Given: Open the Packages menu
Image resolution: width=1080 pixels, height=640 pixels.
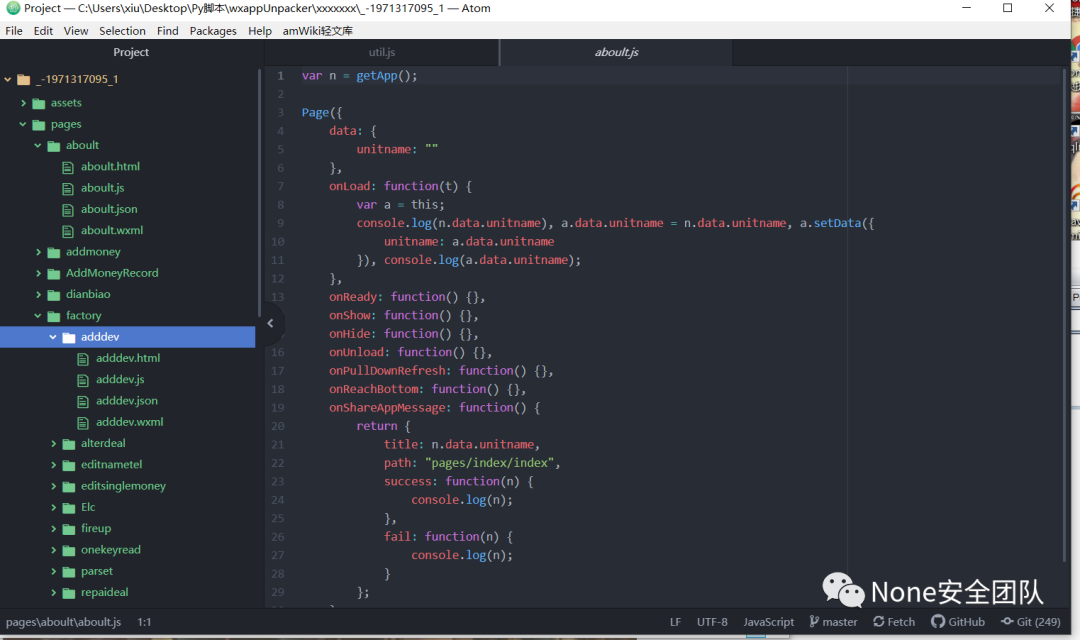Looking at the screenshot, I should 213,31.
